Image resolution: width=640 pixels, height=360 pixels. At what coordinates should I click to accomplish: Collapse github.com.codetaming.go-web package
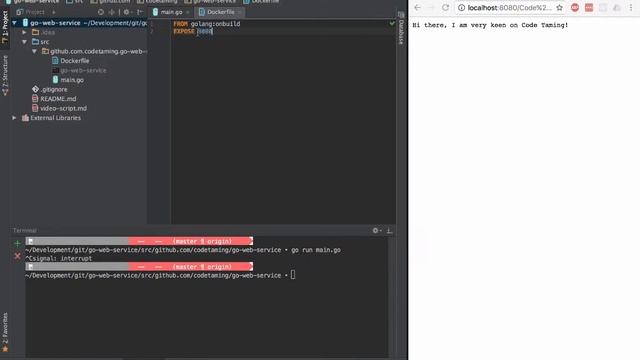[x=35, y=51]
